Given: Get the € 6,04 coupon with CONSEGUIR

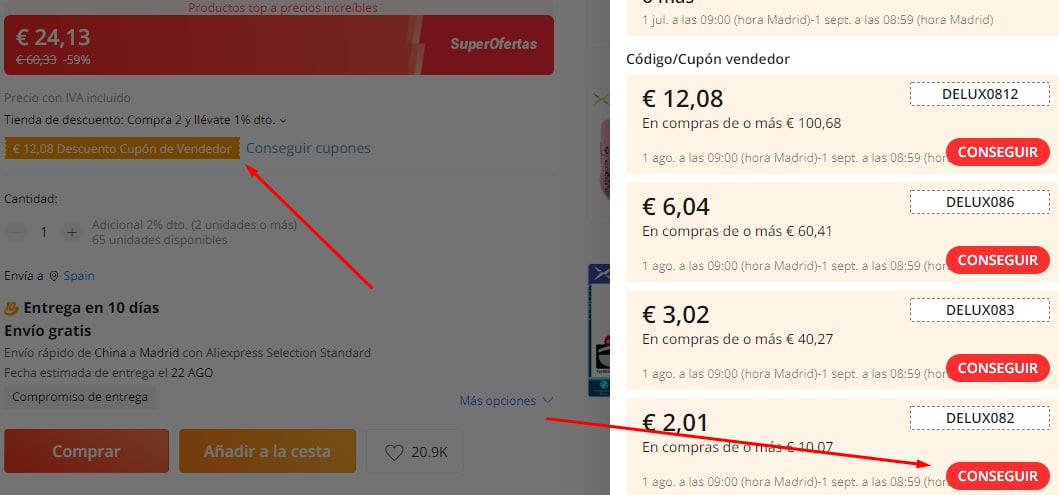Looking at the screenshot, I should [x=998, y=260].
